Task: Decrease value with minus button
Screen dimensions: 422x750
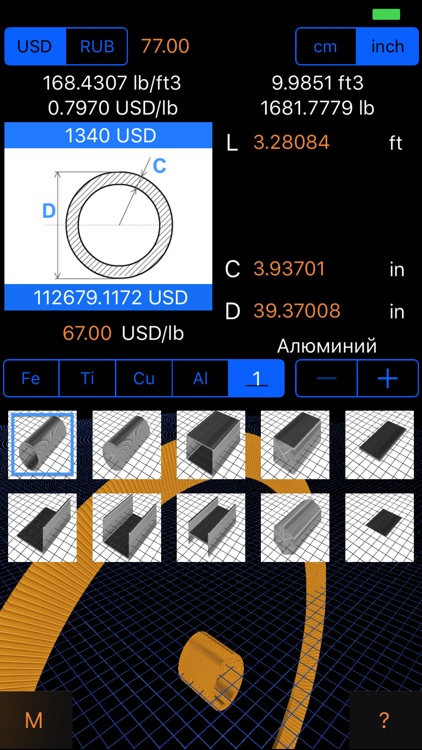Action: [x=326, y=378]
